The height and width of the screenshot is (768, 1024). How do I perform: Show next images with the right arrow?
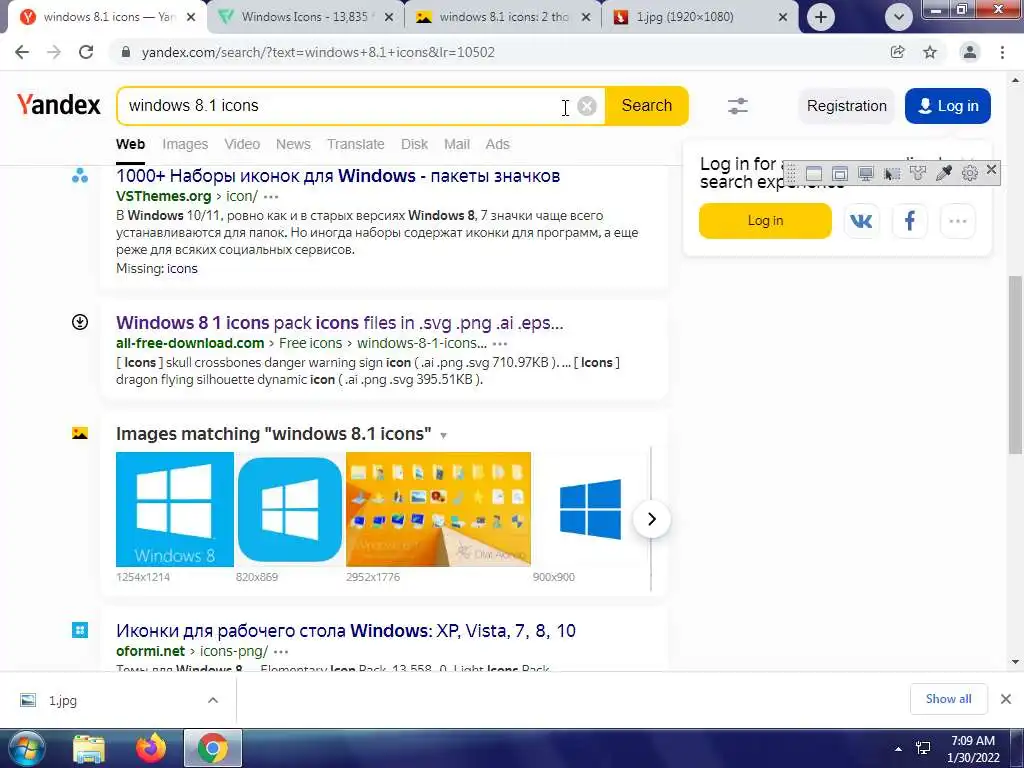(652, 519)
